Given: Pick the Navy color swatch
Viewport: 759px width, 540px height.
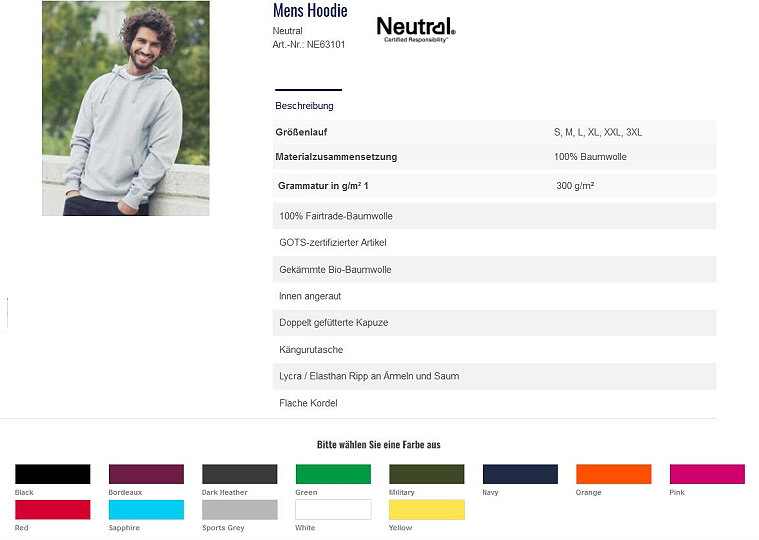Looking at the screenshot, I should coord(520,474).
